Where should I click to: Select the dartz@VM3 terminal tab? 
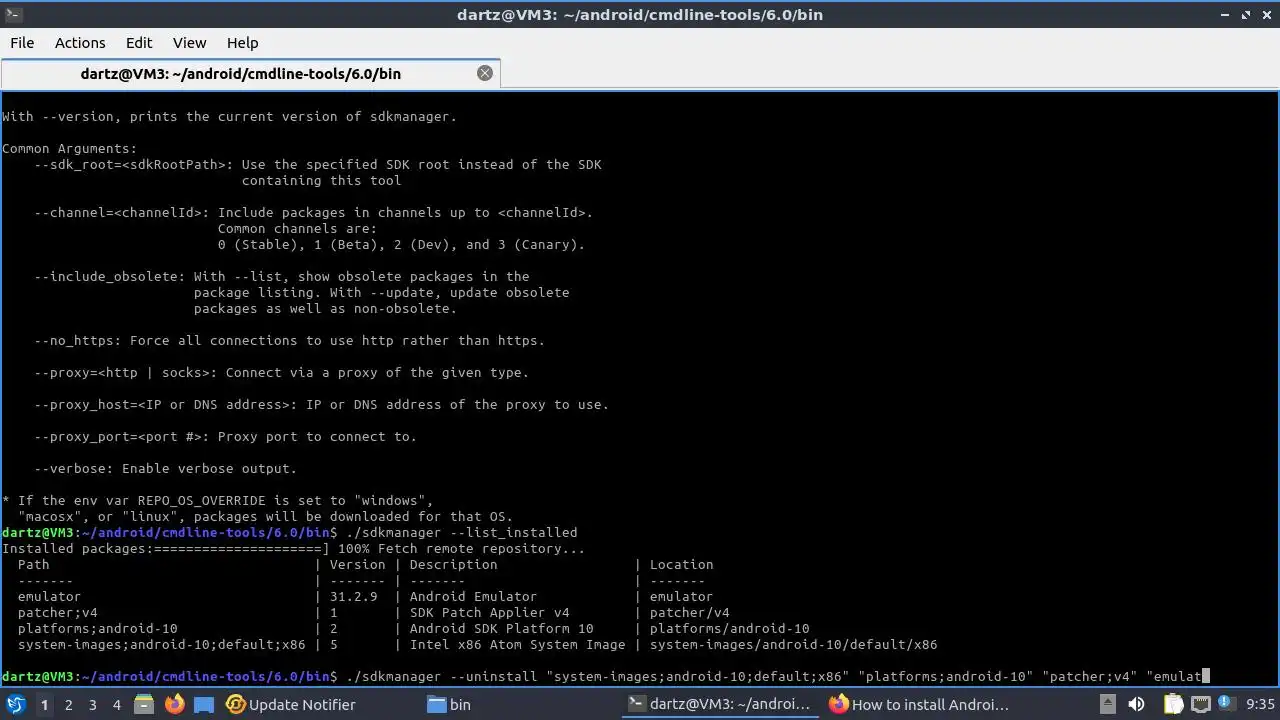(x=240, y=73)
